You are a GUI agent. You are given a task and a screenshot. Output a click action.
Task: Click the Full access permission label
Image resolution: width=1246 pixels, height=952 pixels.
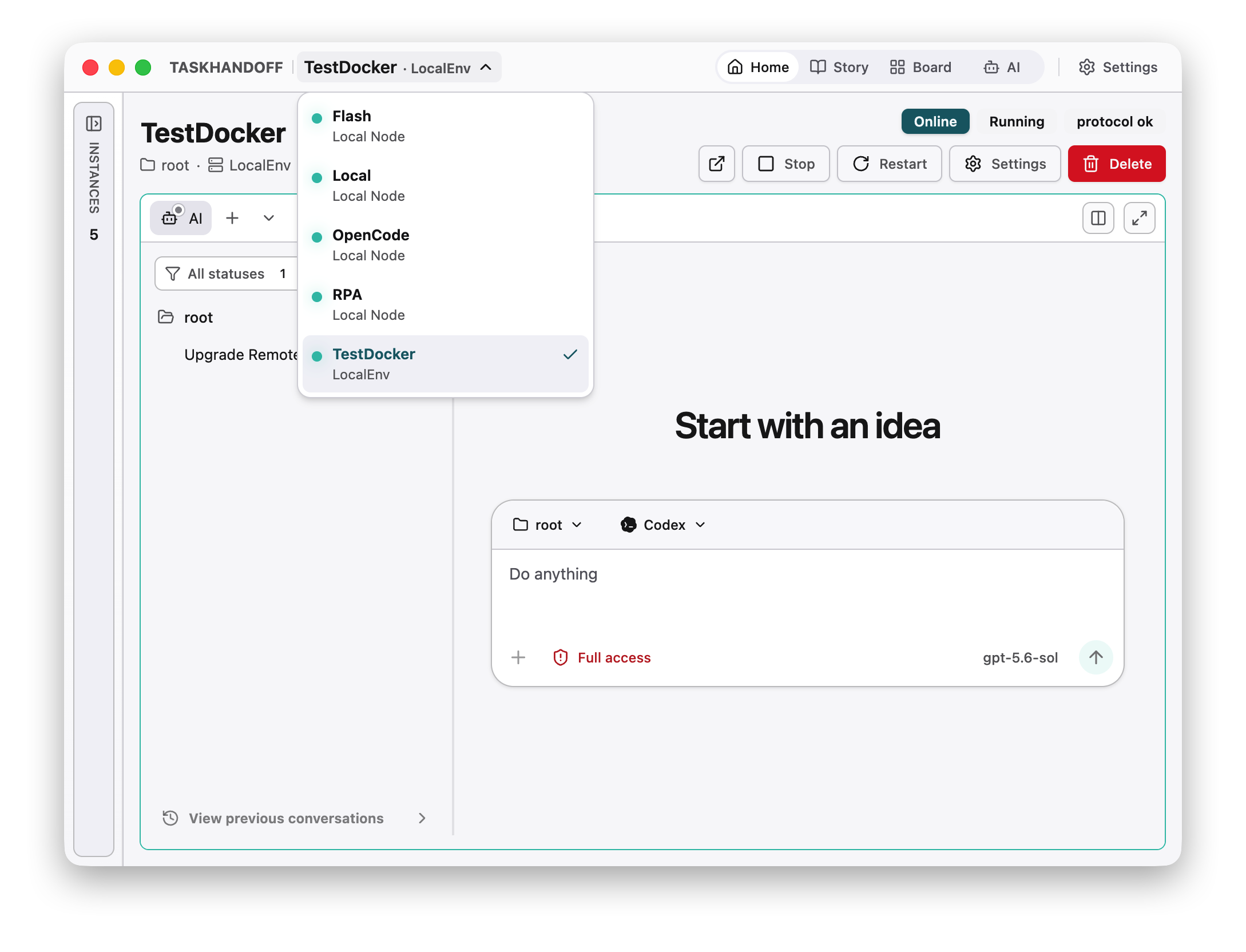point(614,657)
